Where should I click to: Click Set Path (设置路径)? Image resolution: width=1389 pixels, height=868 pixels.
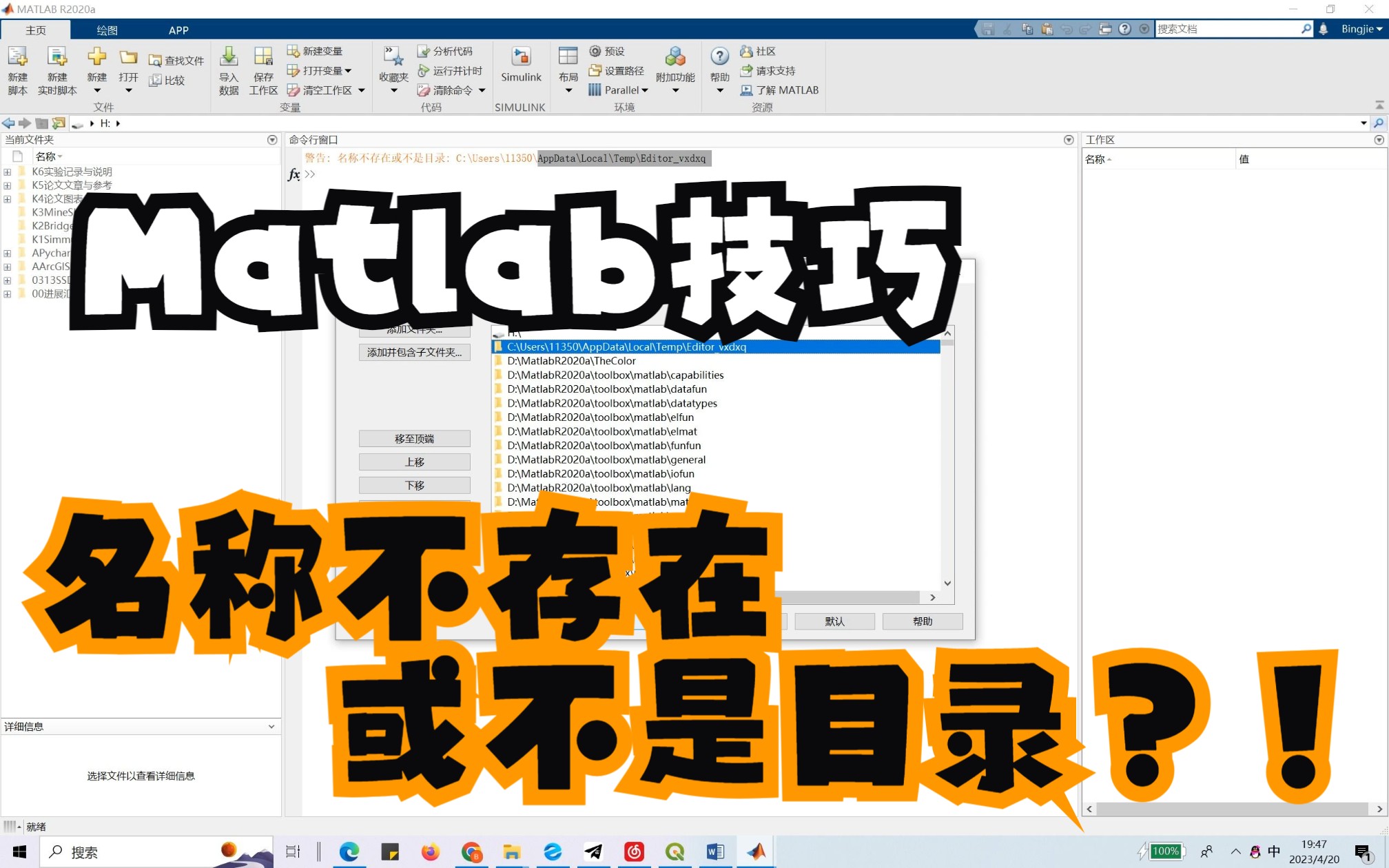pos(617,70)
